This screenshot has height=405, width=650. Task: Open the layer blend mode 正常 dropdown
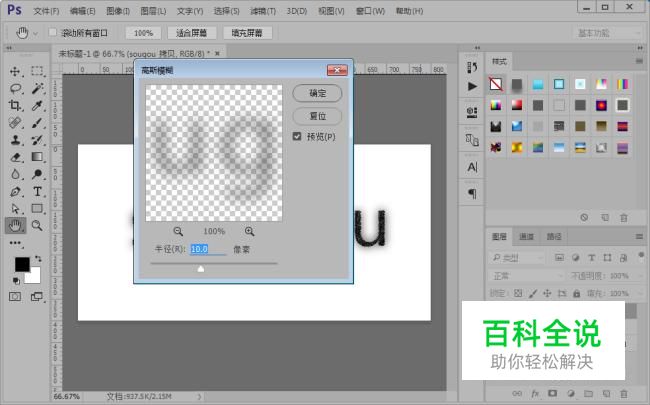[523, 275]
